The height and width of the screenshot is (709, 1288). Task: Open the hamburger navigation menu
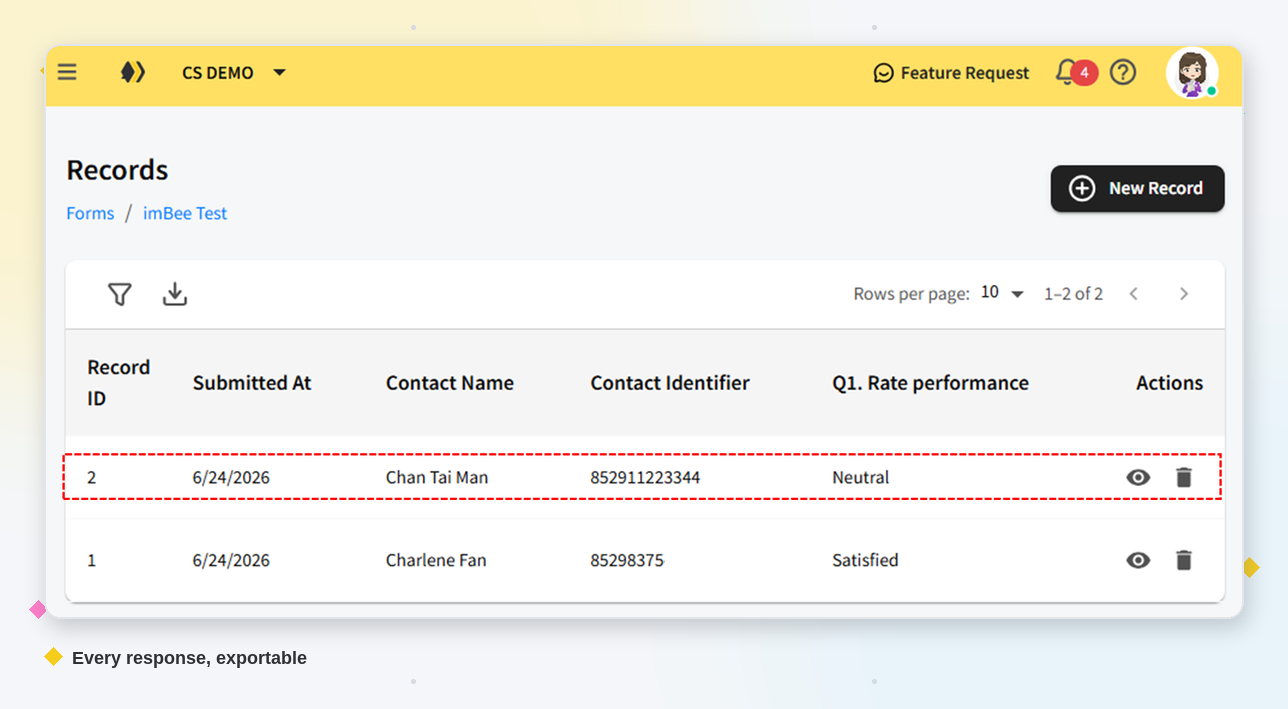(67, 72)
